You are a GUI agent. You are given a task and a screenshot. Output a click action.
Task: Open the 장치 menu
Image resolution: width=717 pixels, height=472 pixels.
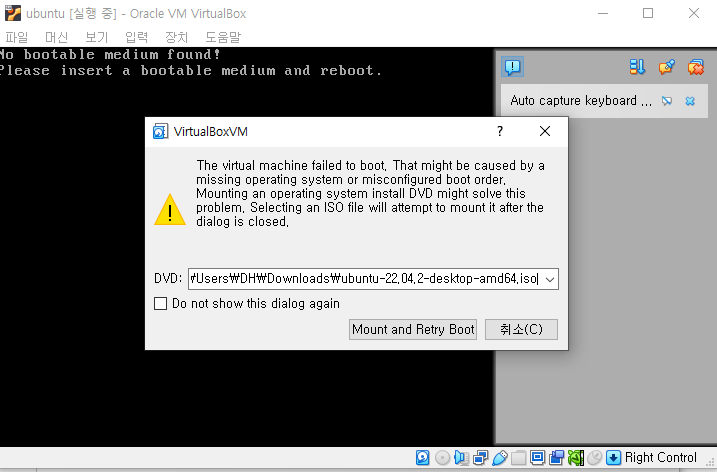177,37
